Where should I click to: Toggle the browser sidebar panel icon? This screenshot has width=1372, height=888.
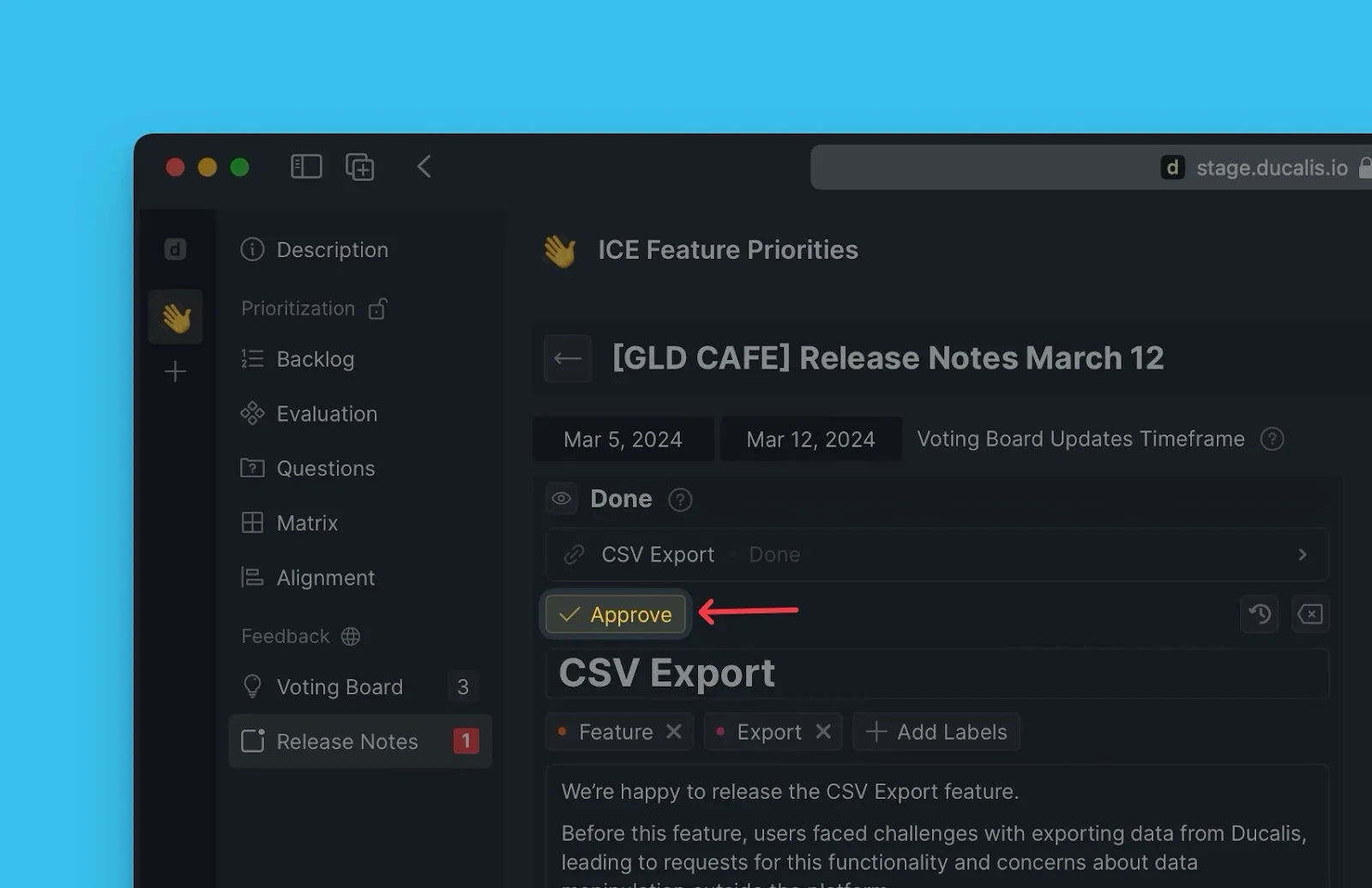[x=306, y=166]
